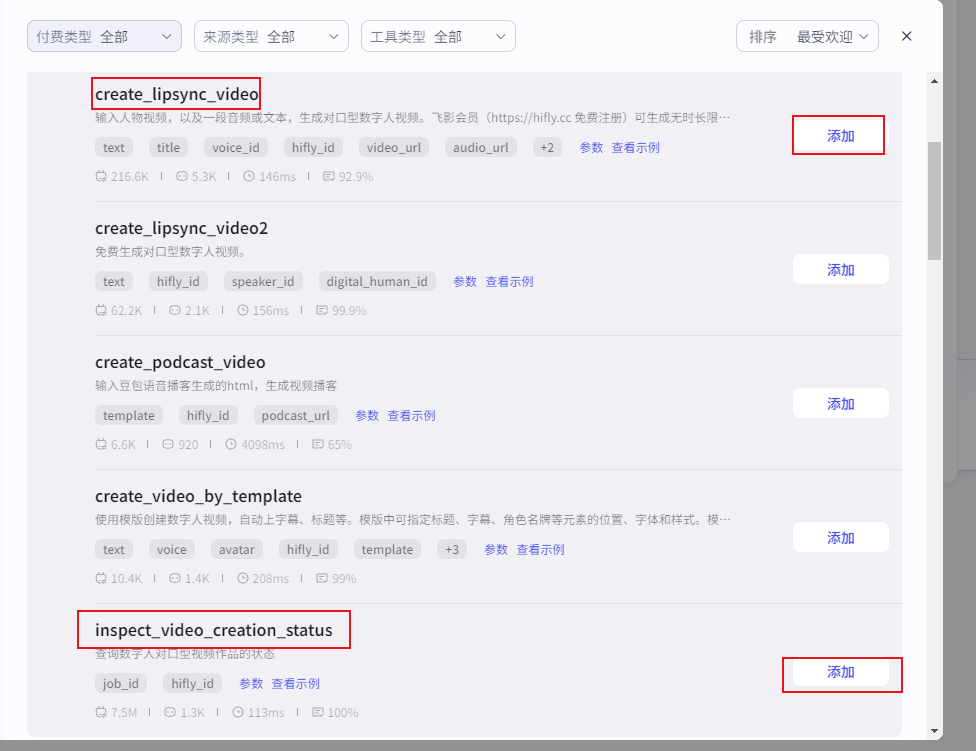This screenshot has width=976, height=751.
Task: Click the +2 more parameters tag
Action: [547, 148]
